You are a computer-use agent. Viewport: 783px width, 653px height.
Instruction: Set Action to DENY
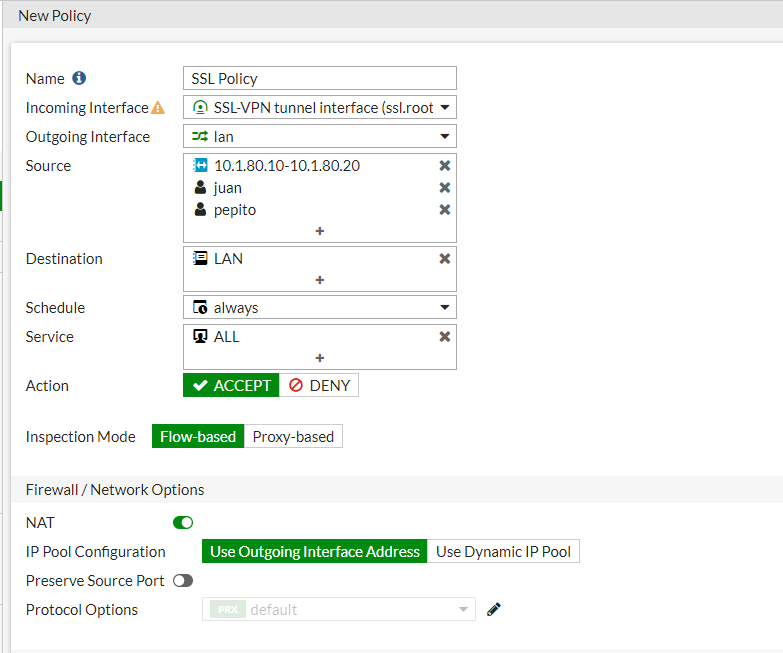tap(319, 386)
